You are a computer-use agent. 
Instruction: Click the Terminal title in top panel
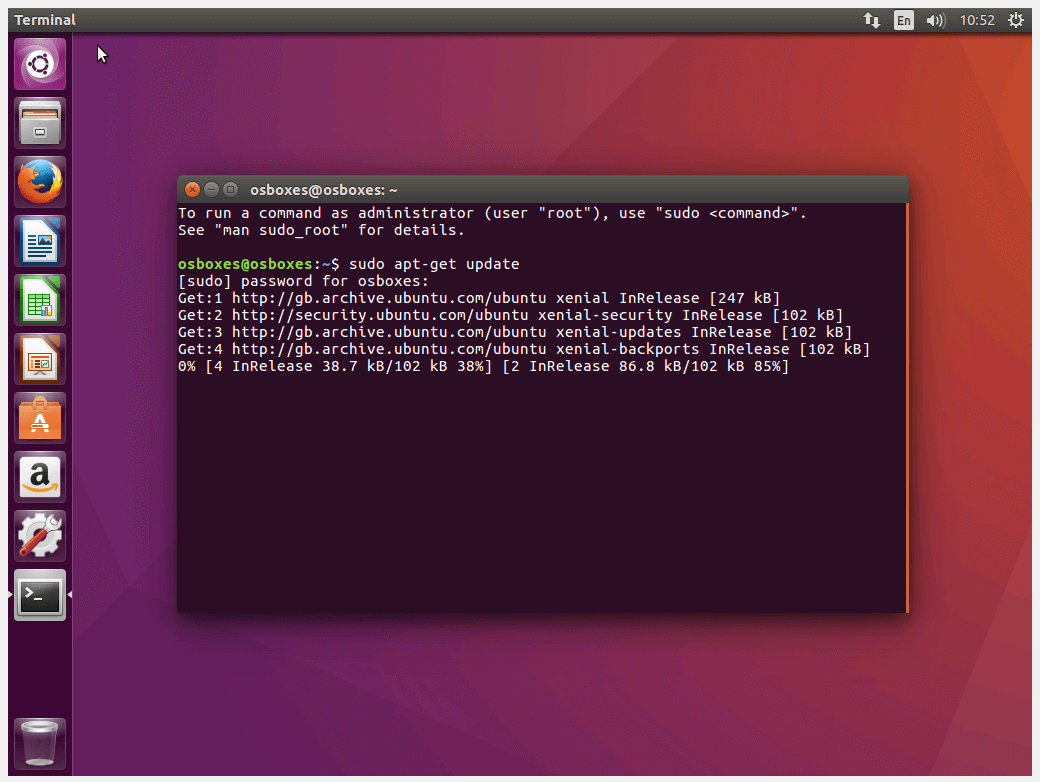click(45, 20)
